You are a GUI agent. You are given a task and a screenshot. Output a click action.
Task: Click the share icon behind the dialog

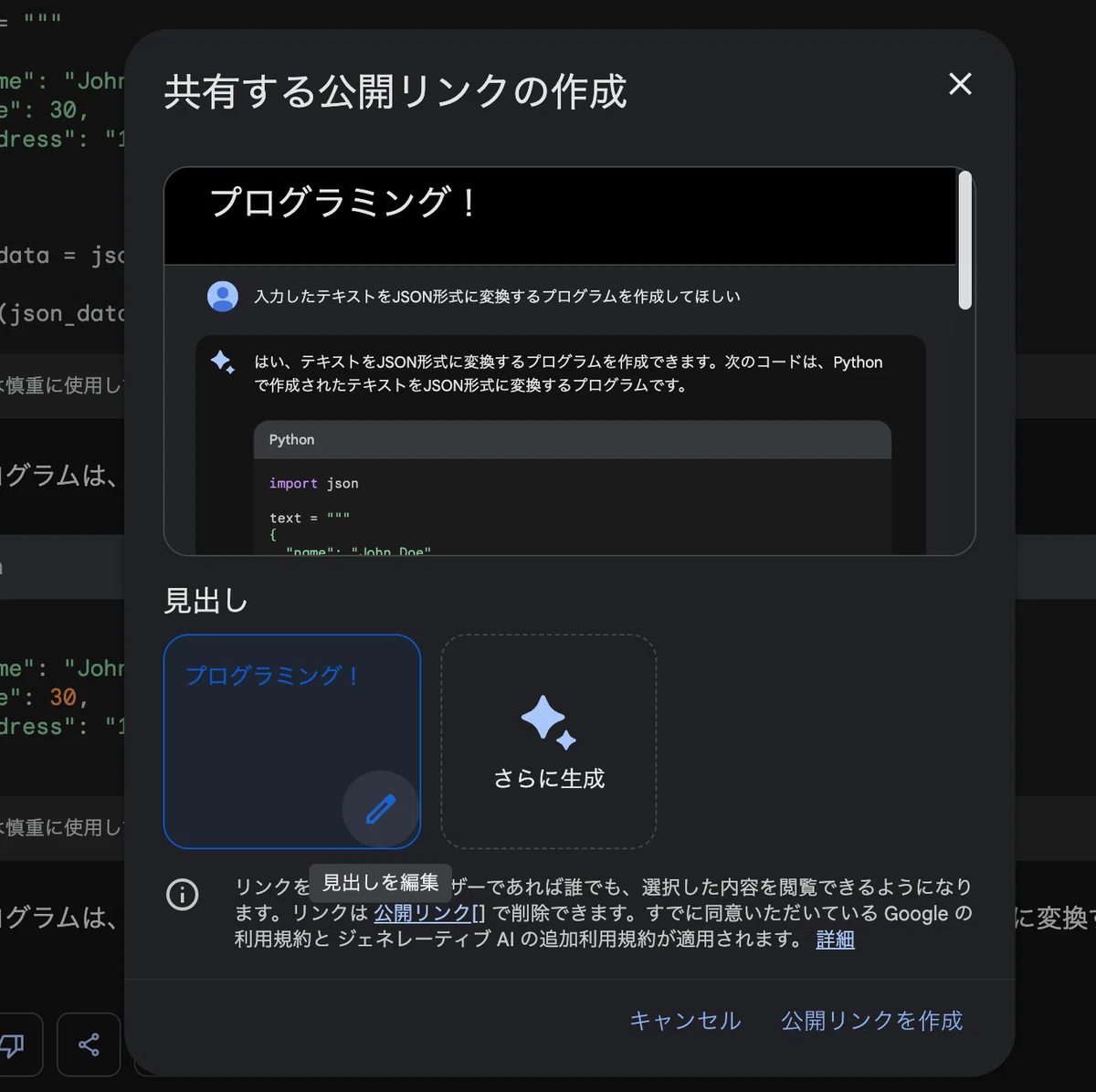pyautogui.click(x=89, y=1045)
